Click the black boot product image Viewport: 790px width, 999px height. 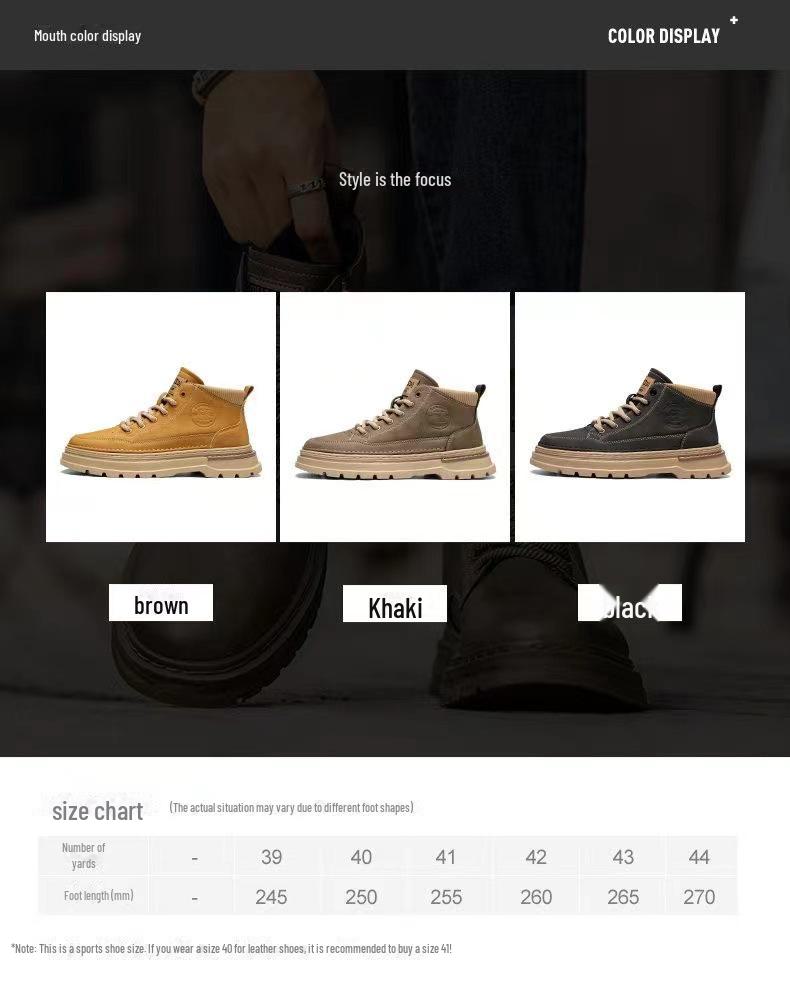[629, 417]
